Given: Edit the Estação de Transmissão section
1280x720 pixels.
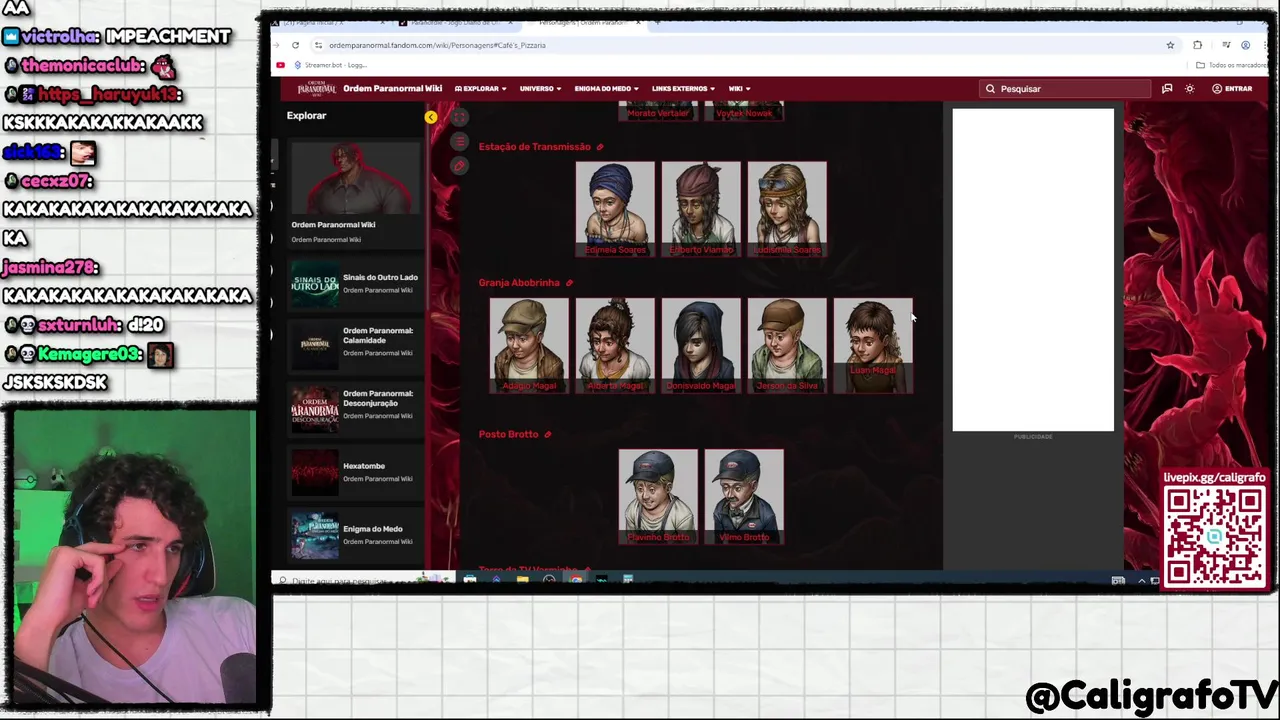Looking at the screenshot, I should click(600, 147).
